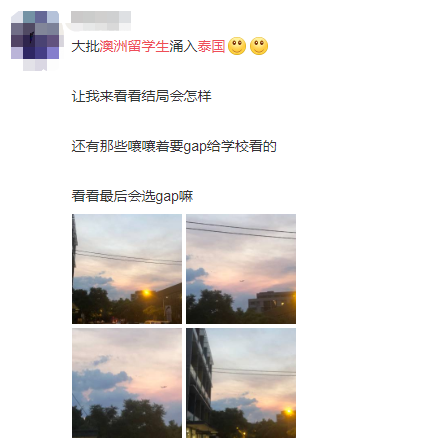Image resolution: width=437 pixels, height=448 pixels.
Task: Click the first smiley emoji after 泰国
Action: (237, 46)
